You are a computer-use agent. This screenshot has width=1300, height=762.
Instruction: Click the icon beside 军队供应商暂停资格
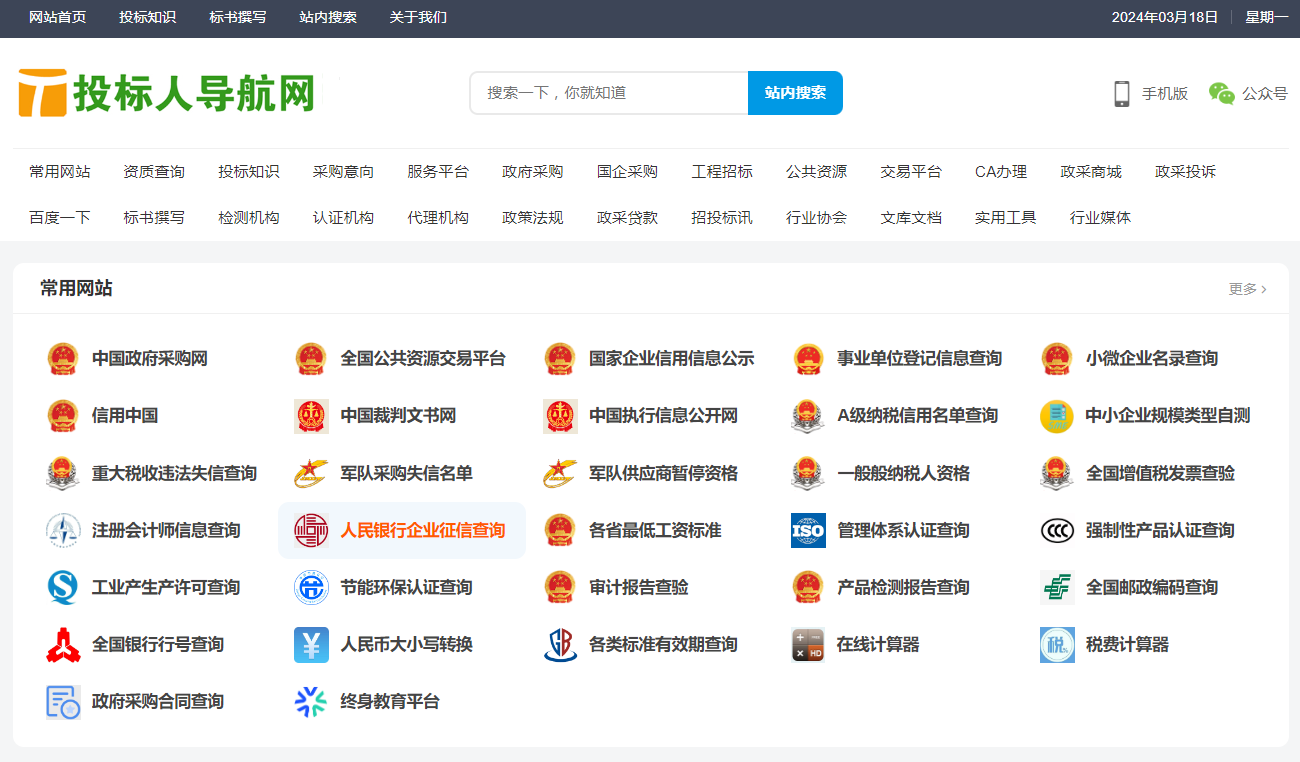(560, 473)
